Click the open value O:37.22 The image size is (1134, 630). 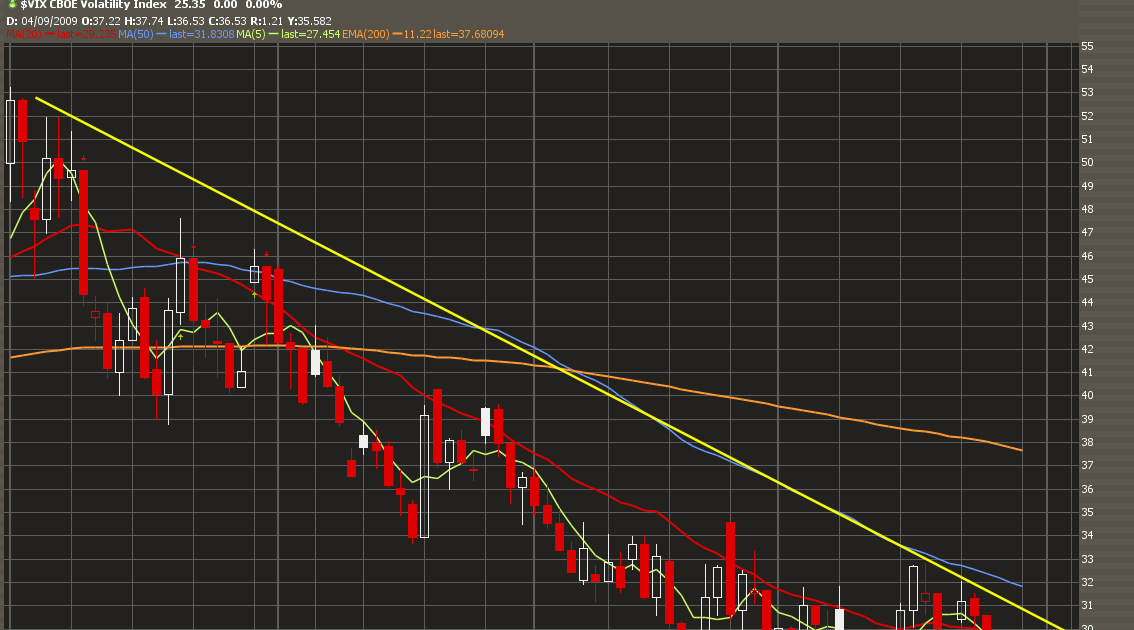[101, 21]
